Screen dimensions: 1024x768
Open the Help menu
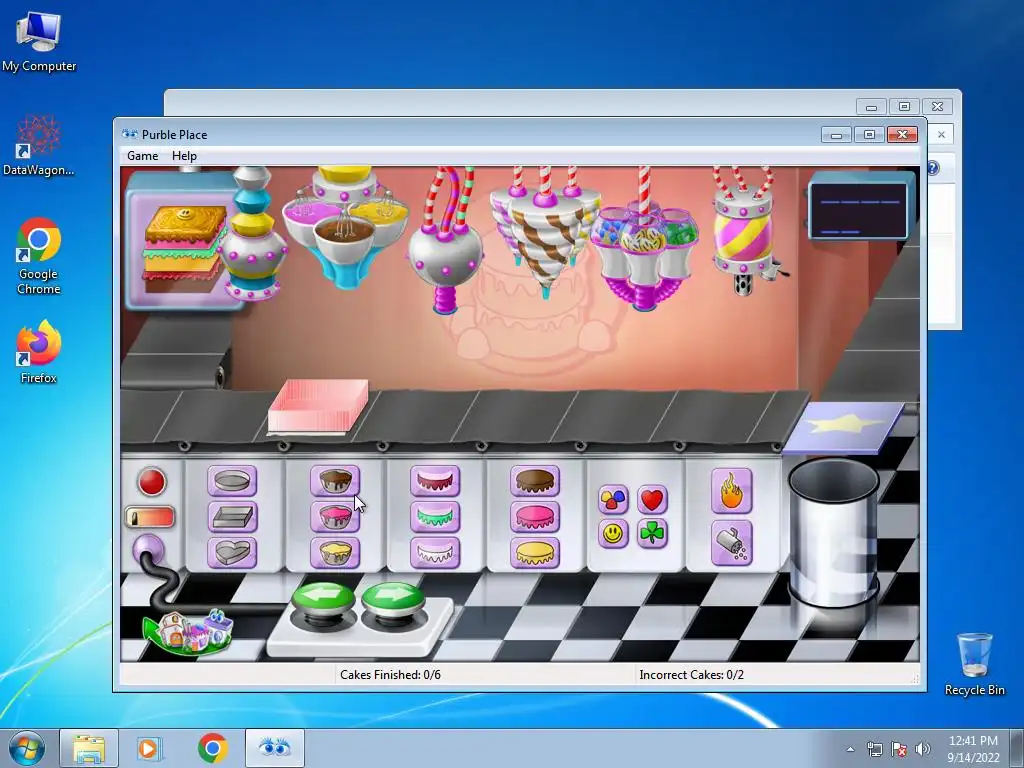click(184, 155)
